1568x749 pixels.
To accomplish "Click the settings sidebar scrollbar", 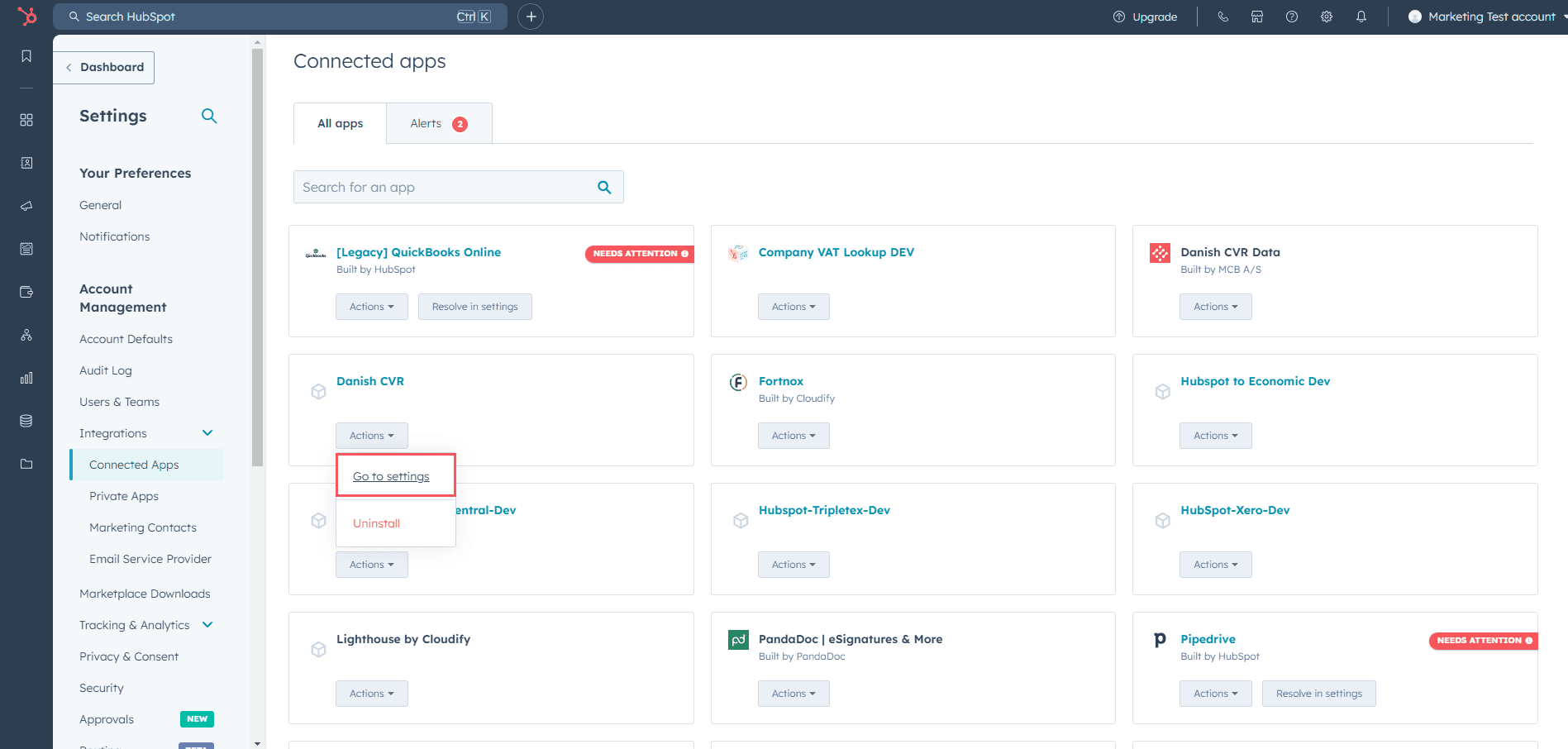I will (x=257, y=256).
